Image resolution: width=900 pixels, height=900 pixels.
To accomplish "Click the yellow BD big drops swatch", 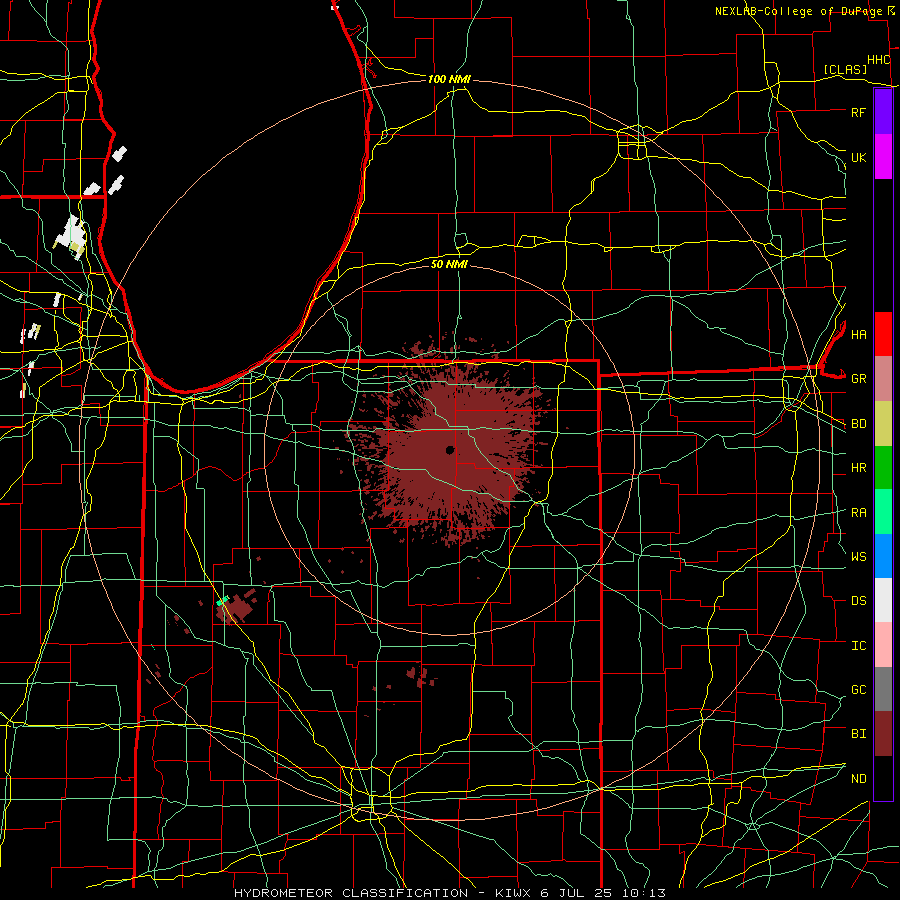I will tap(883, 424).
